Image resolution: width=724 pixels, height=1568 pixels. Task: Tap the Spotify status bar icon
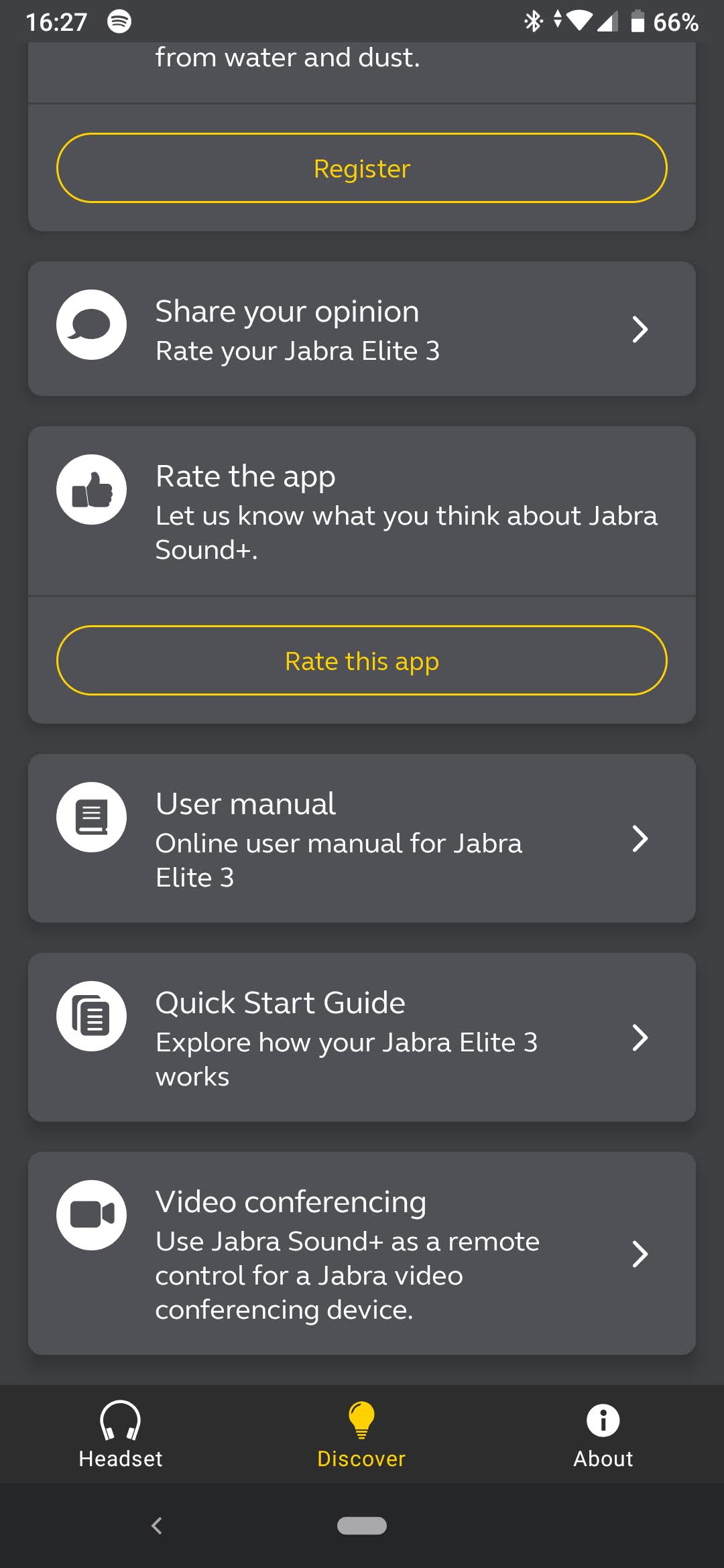119,21
